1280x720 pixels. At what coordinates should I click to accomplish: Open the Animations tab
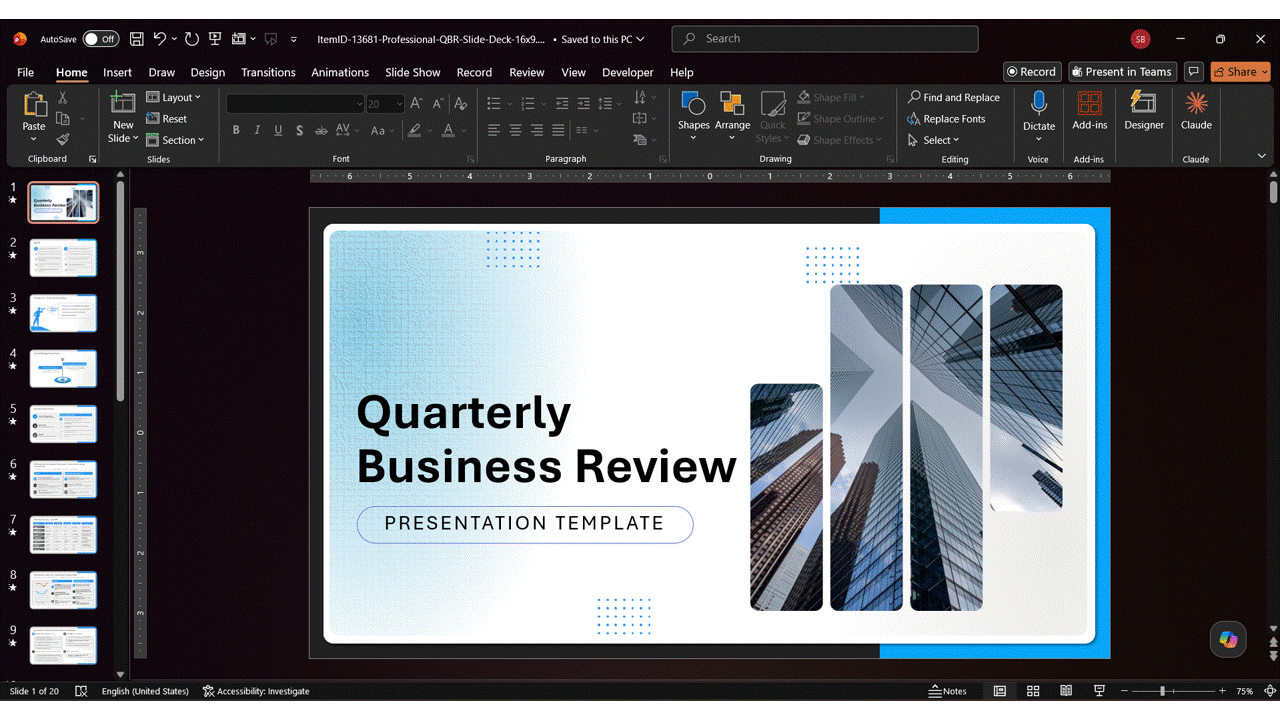pos(340,72)
